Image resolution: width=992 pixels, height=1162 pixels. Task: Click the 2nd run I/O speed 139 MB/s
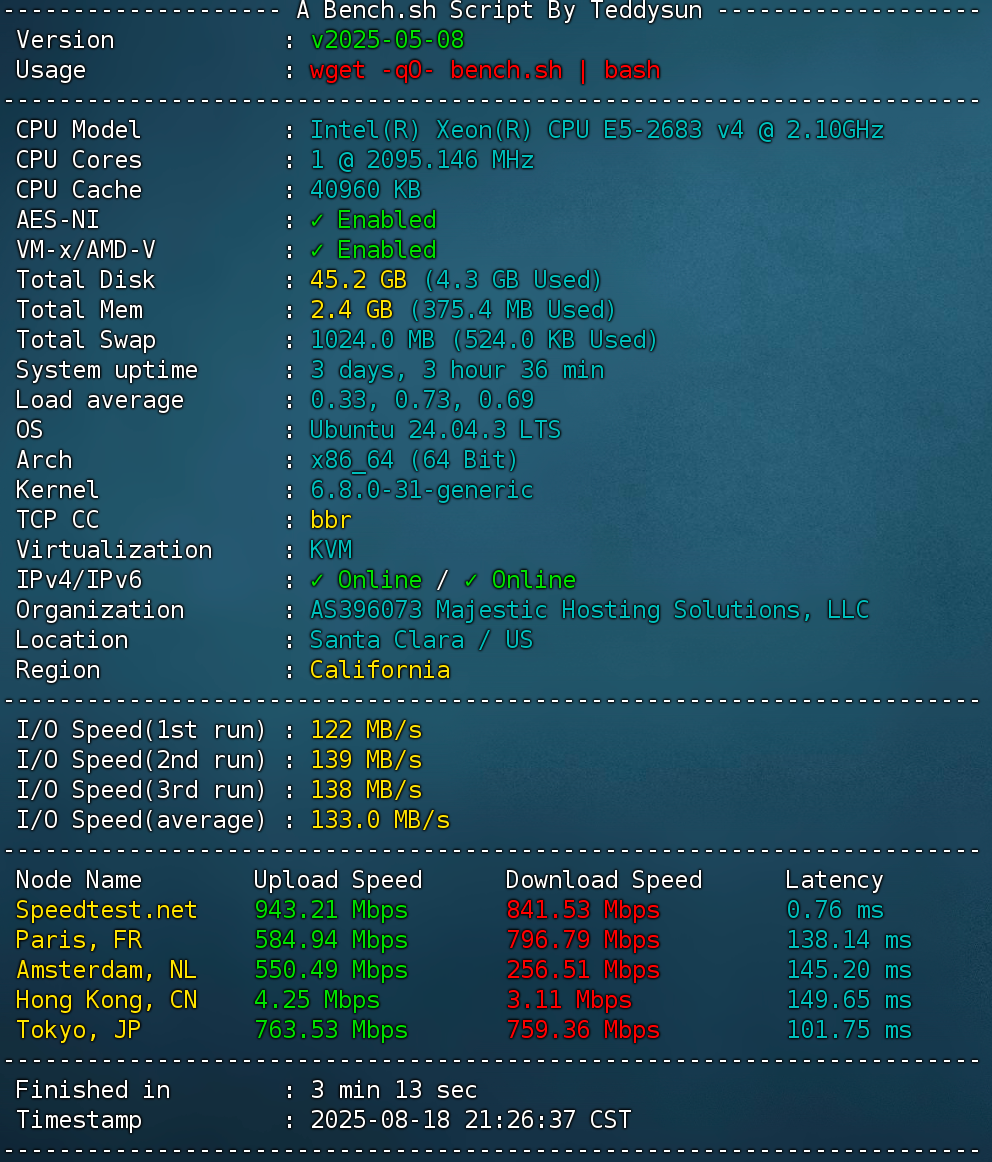366,760
